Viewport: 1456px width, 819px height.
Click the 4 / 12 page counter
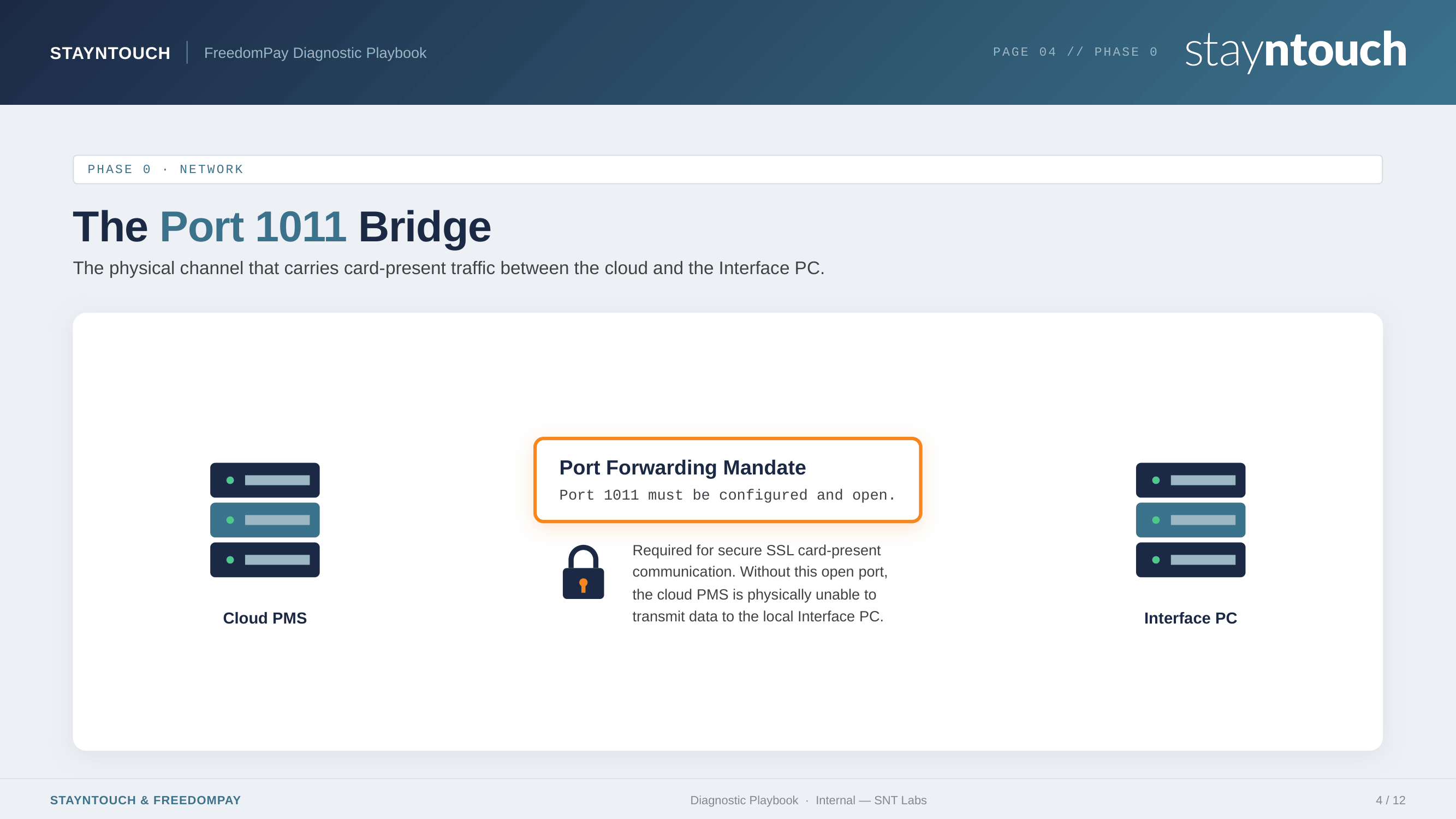click(1390, 800)
